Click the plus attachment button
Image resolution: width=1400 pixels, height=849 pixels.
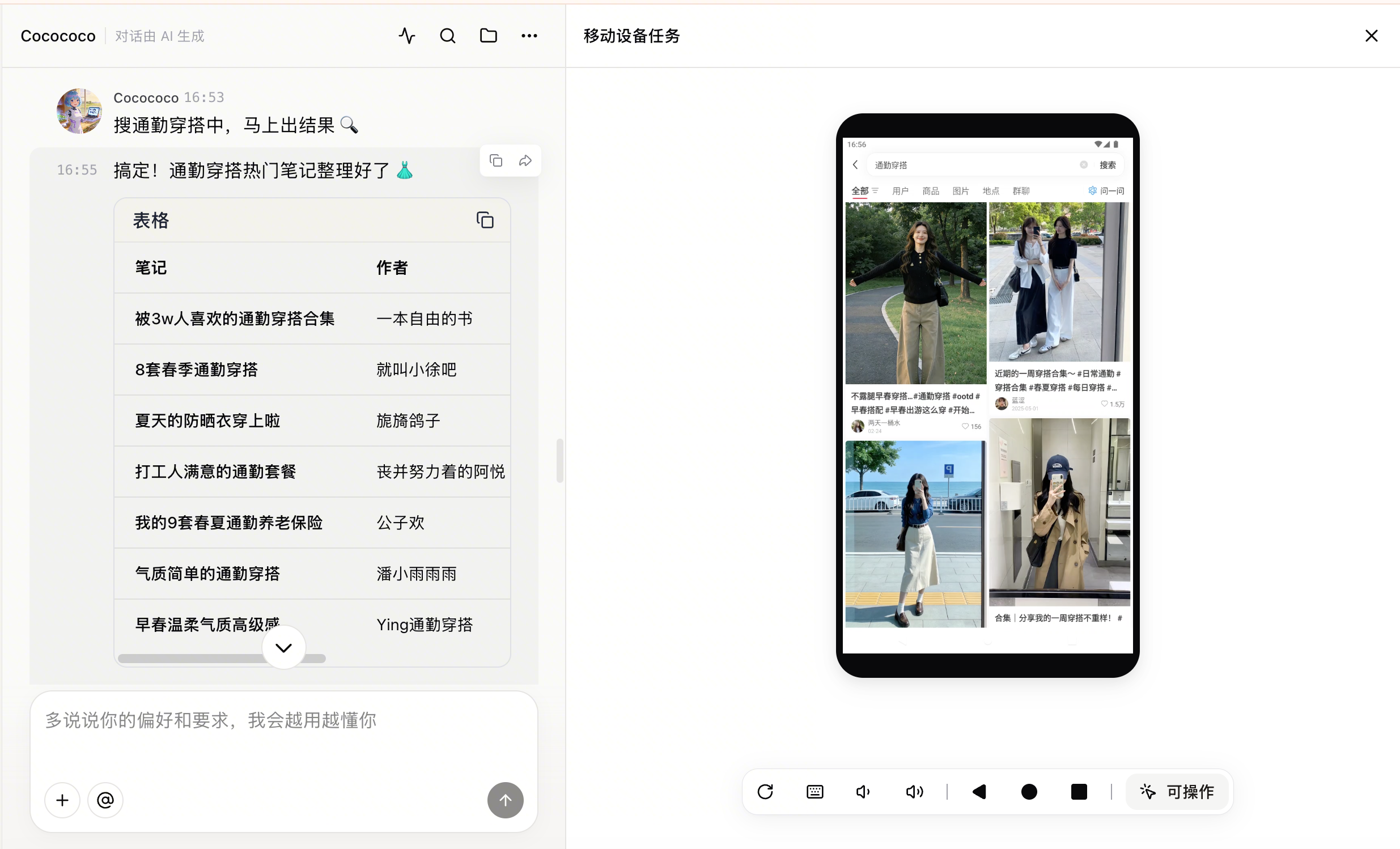click(62, 800)
